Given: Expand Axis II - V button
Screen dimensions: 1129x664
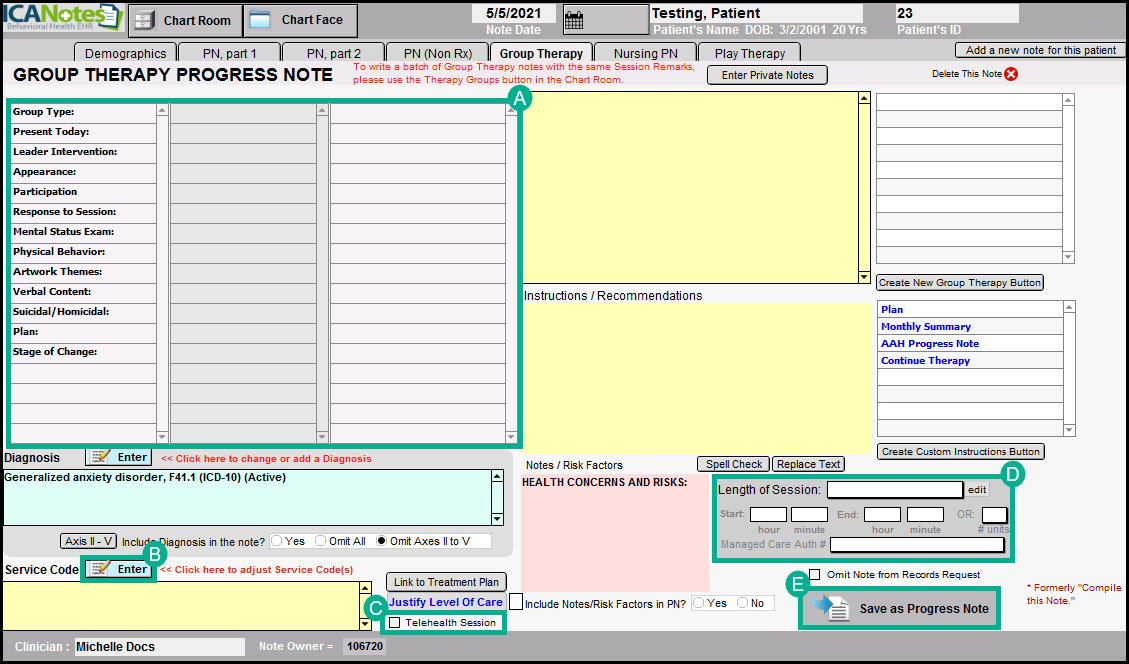Looking at the screenshot, I should click(89, 541).
